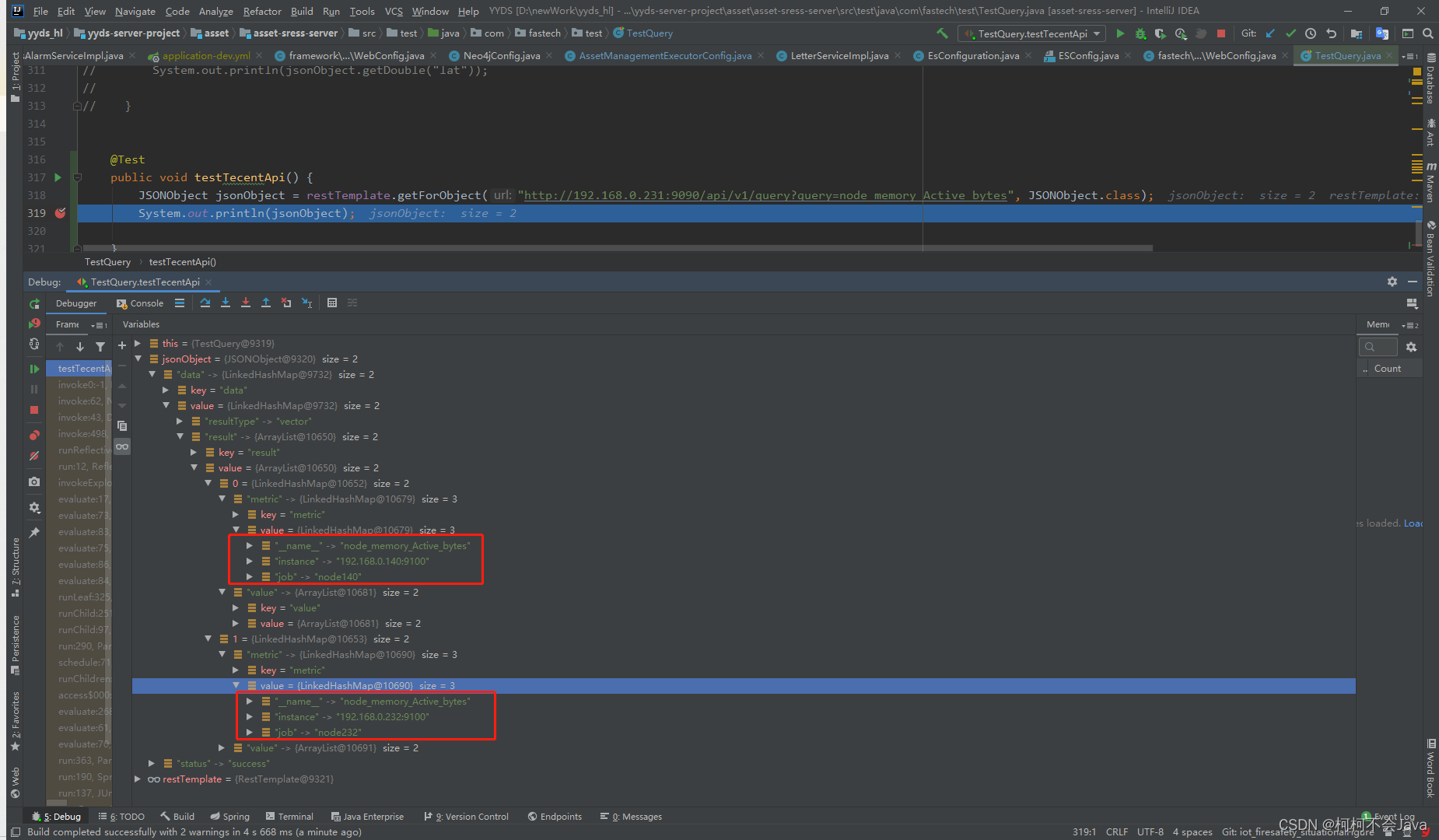Expand the "value" -> ArrayList@10691 entry

tap(222, 747)
